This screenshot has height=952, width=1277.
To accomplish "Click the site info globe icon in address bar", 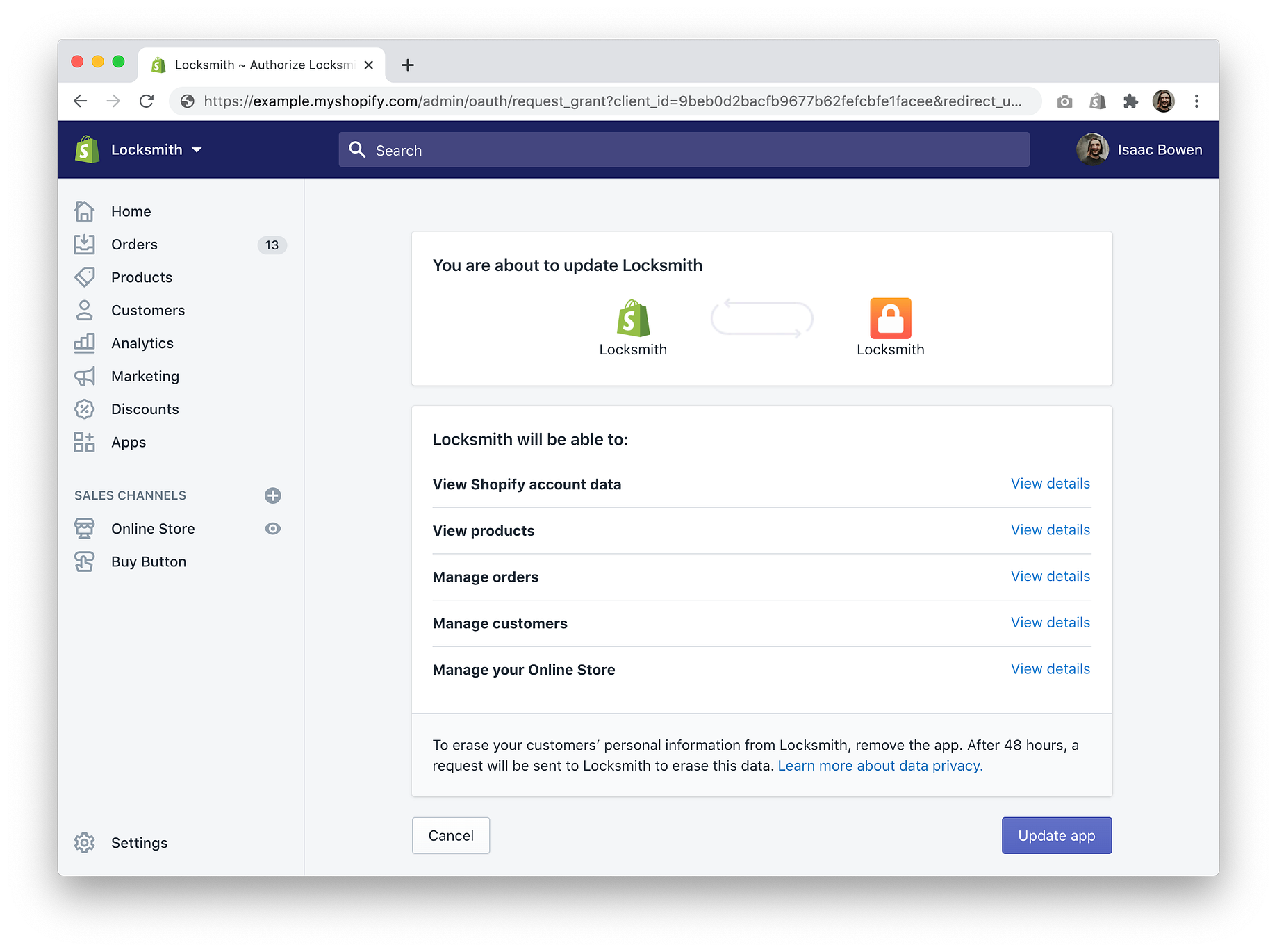I will coord(188,101).
